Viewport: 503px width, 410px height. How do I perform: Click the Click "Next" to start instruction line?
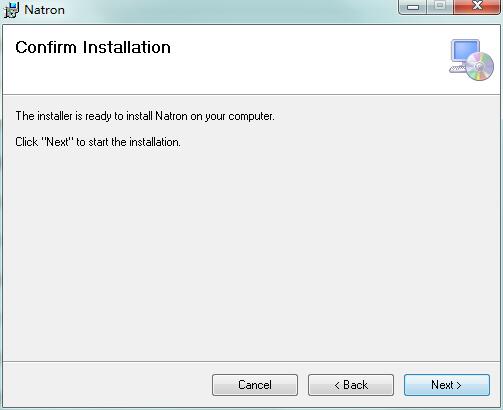(x=98, y=142)
